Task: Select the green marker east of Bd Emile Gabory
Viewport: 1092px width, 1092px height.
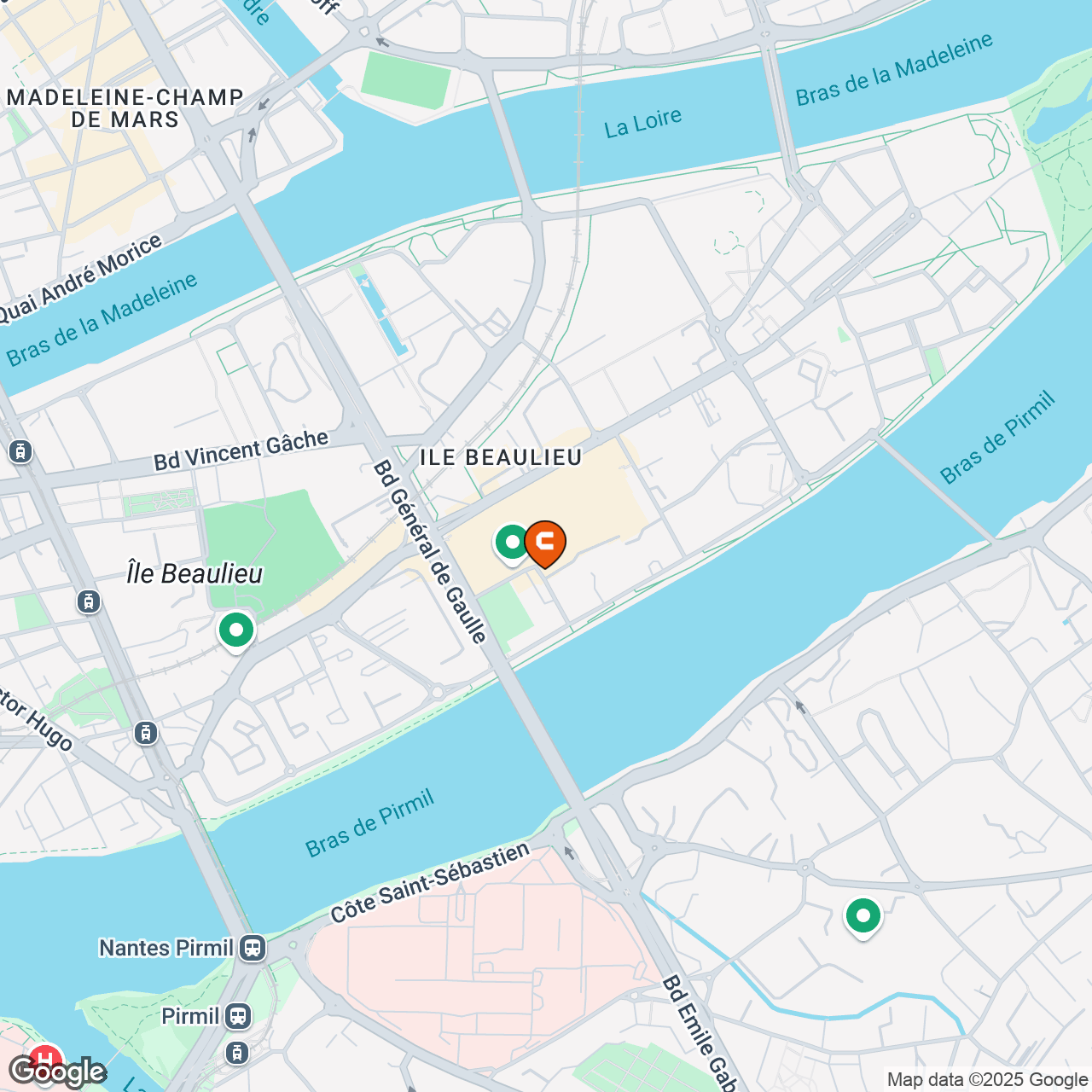Action: pyautogui.click(x=863, y=917)
